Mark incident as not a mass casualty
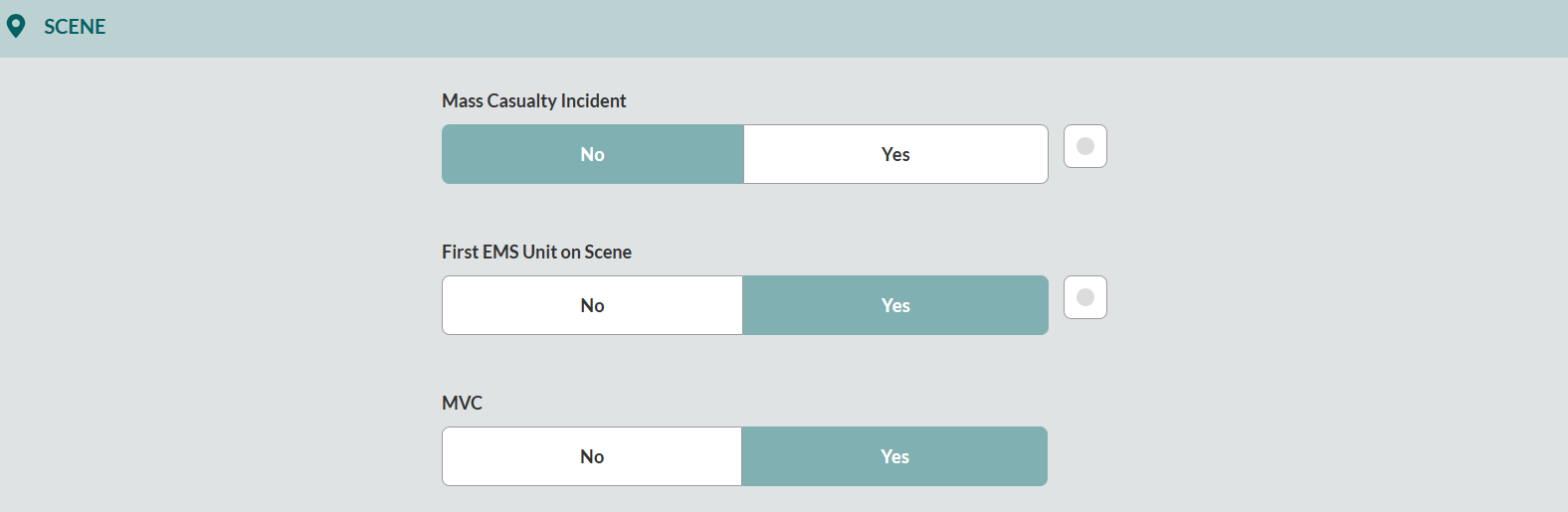The width and height of the screenshot is (1568, 512). [x=593, y=154]
